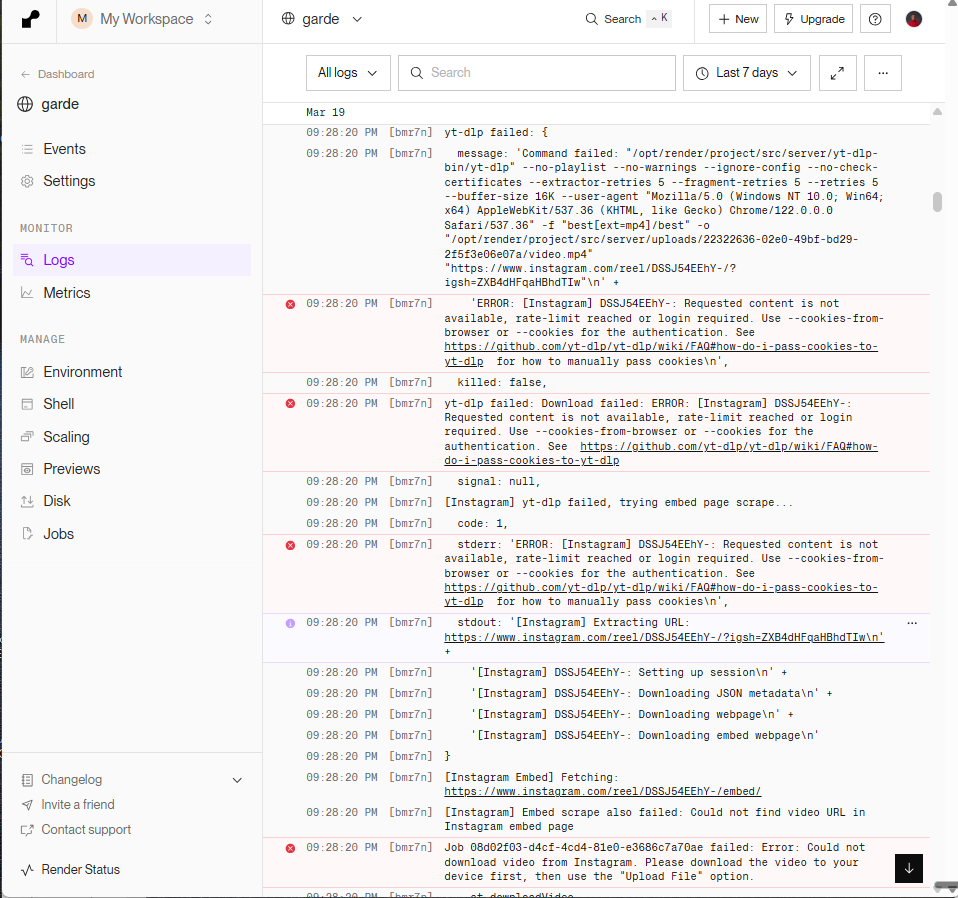Open the ellipsis options menu above the logs

[x=882, y=72]
